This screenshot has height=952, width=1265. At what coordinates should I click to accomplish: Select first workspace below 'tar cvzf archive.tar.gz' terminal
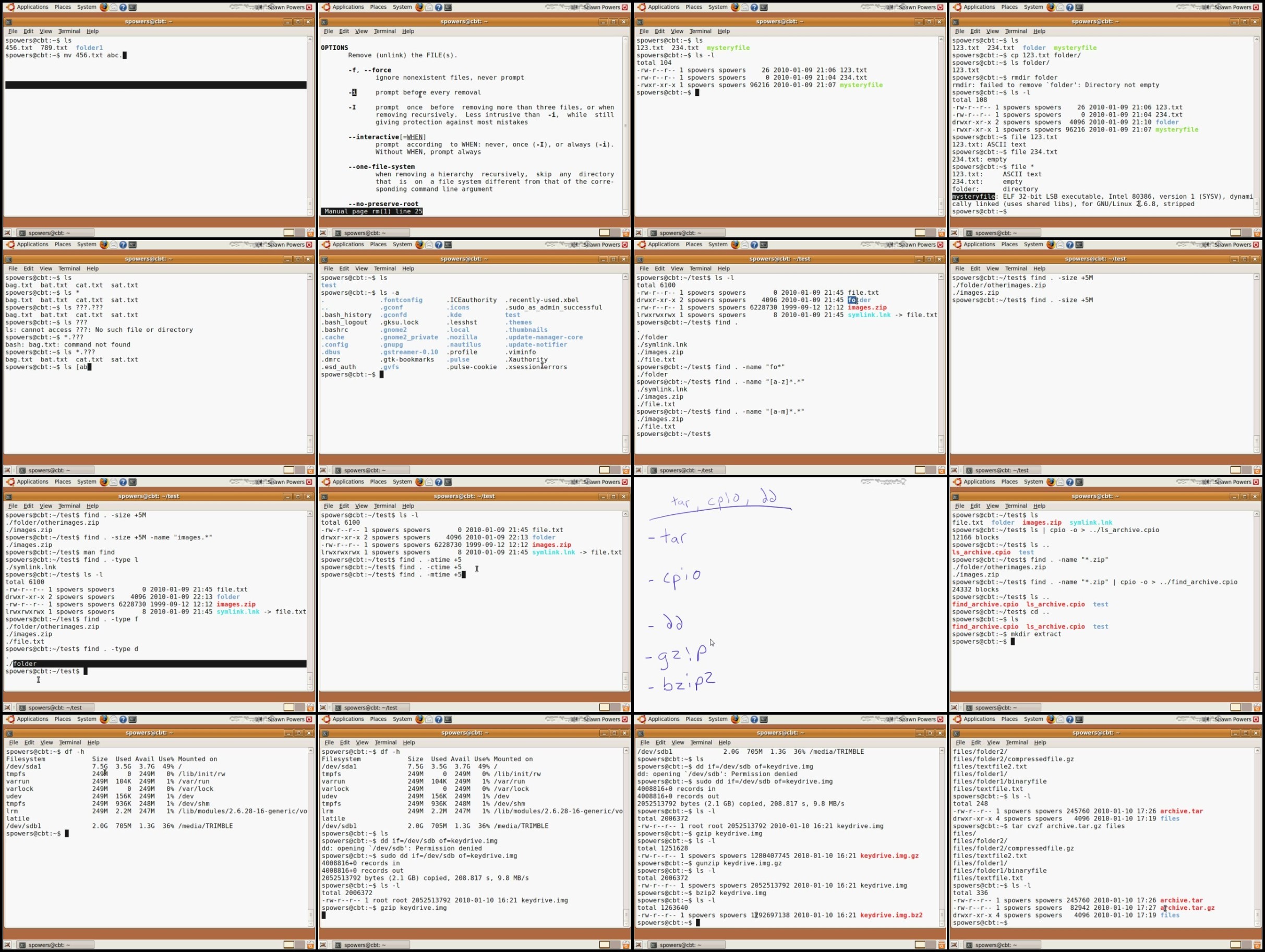coord(1235,945)
